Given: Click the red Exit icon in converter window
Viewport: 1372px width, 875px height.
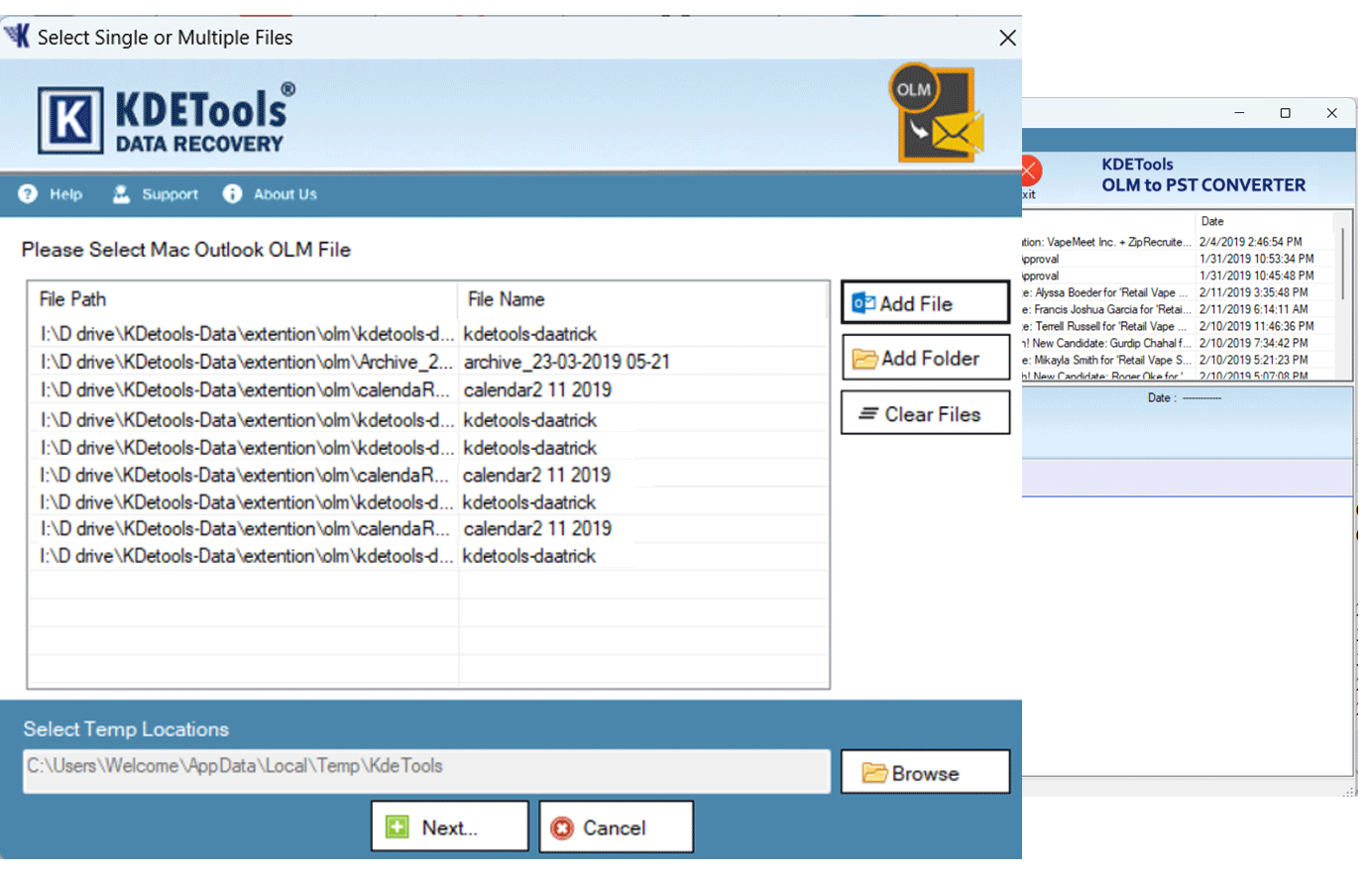Looking at the screenshot, I should (1030, 171).
